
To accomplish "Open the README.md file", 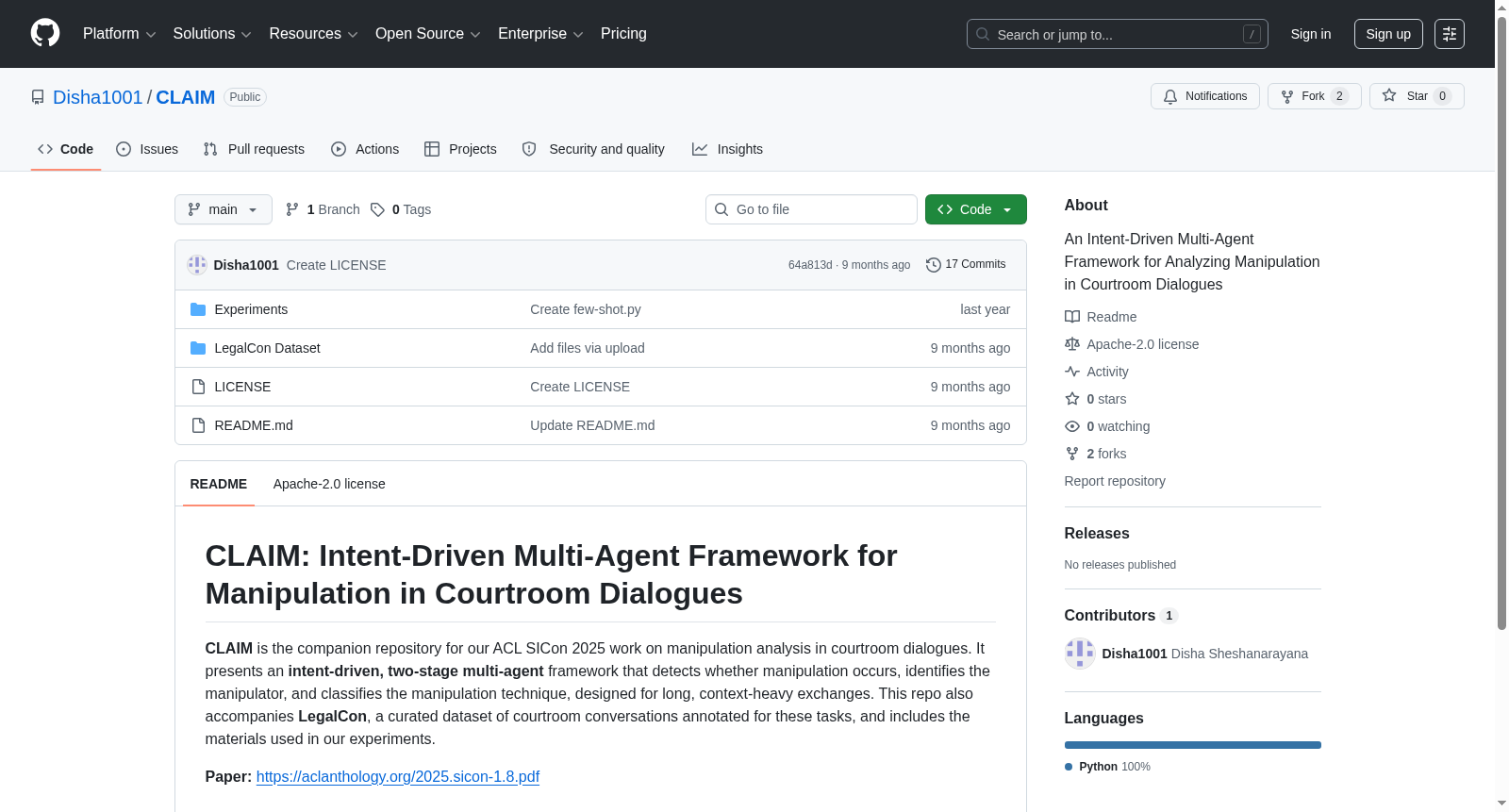I will (254, 425).
